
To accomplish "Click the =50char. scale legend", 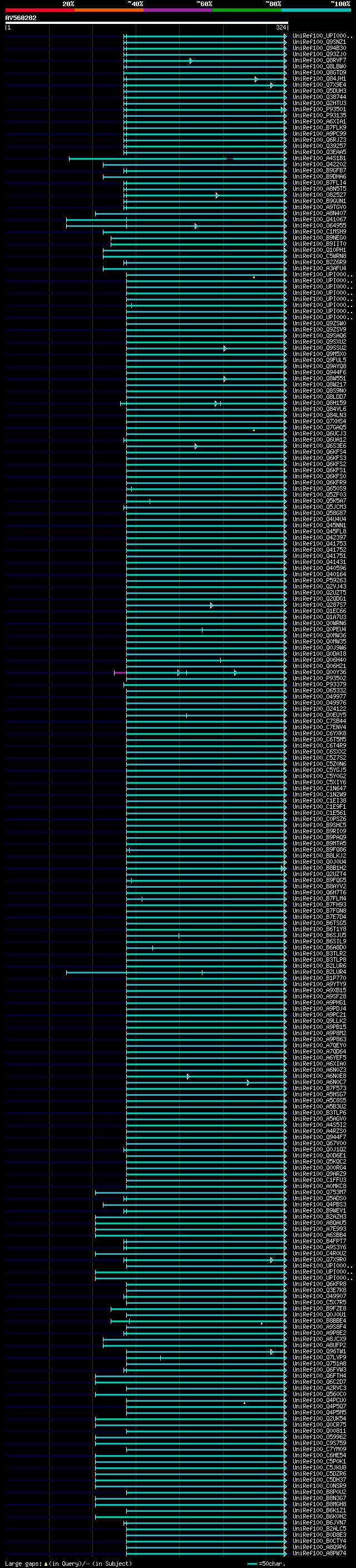I will [266, 1563].
